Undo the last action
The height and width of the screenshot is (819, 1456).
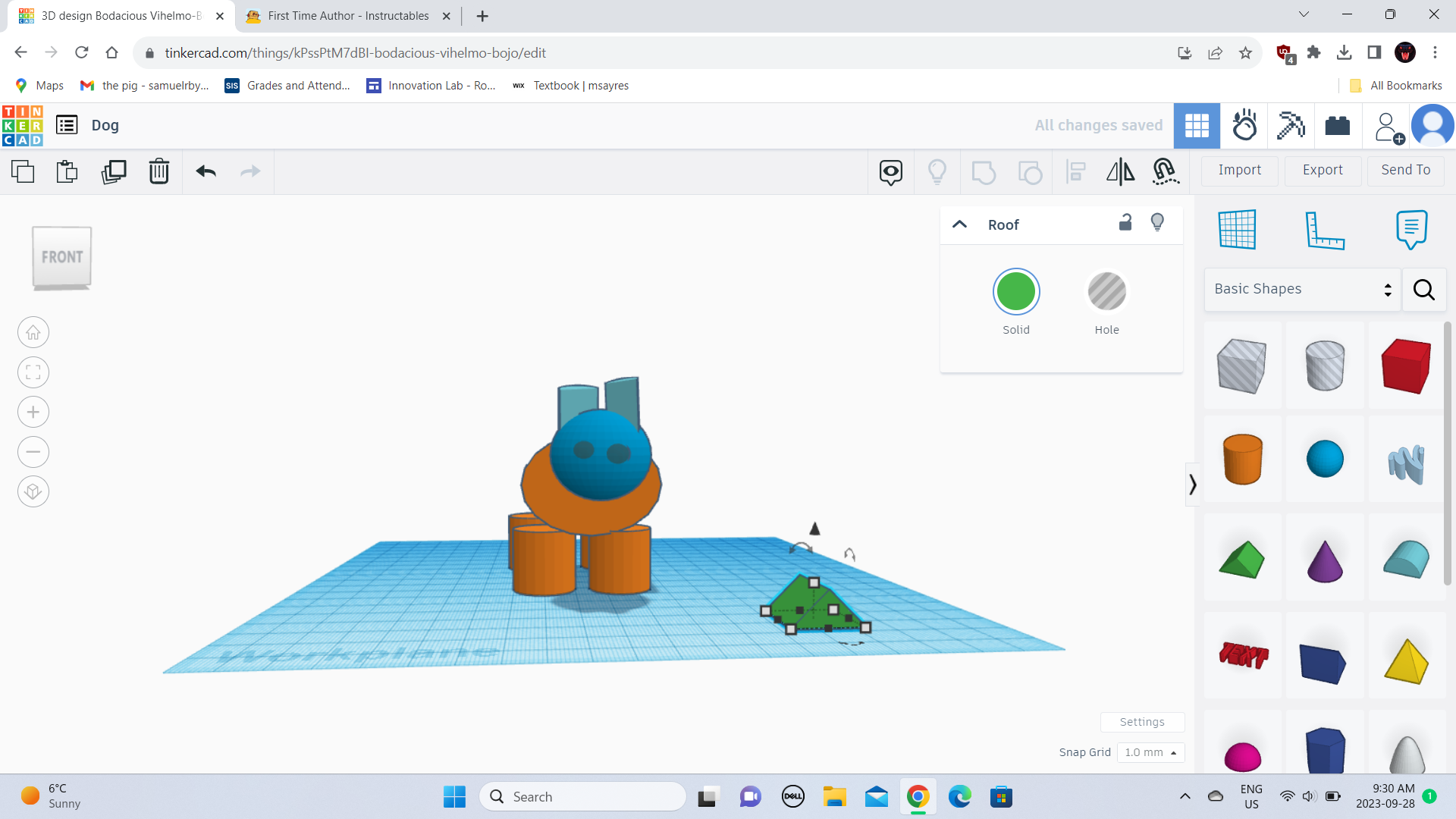[x=205, y=171]
